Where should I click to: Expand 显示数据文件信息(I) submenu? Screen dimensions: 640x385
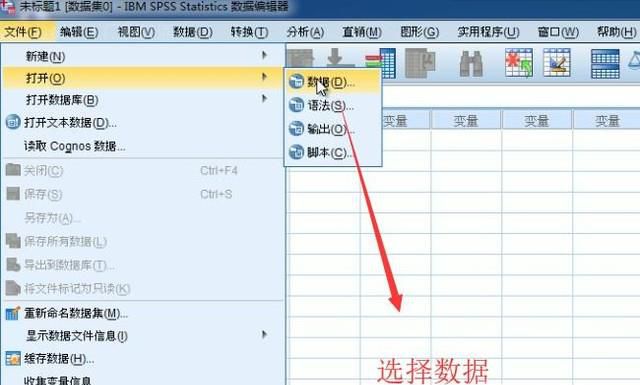pos(143,336)
